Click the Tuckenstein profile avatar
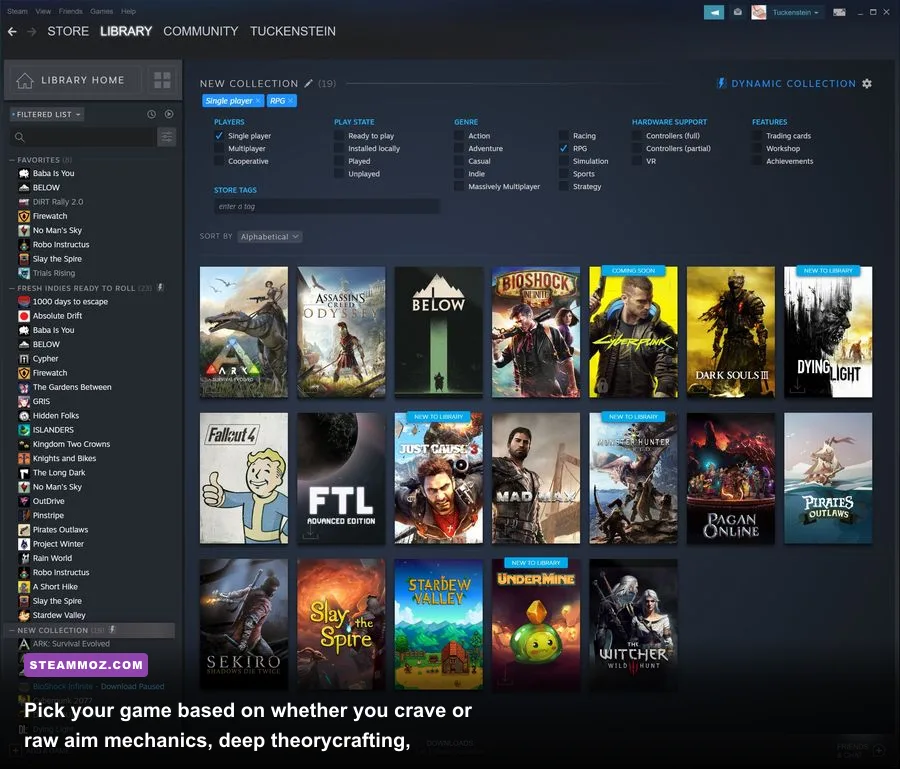 (759, 12)
